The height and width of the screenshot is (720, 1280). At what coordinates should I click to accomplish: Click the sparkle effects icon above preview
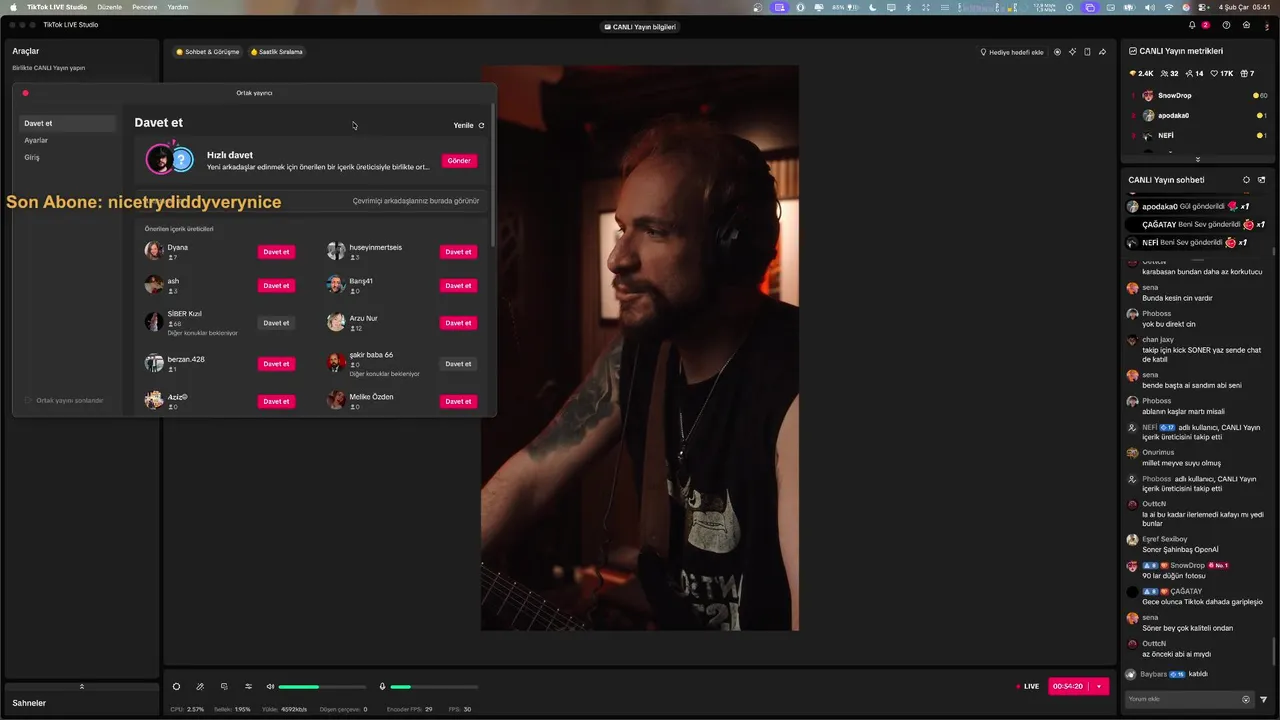pyautogui.click(x=1072, y=52)
